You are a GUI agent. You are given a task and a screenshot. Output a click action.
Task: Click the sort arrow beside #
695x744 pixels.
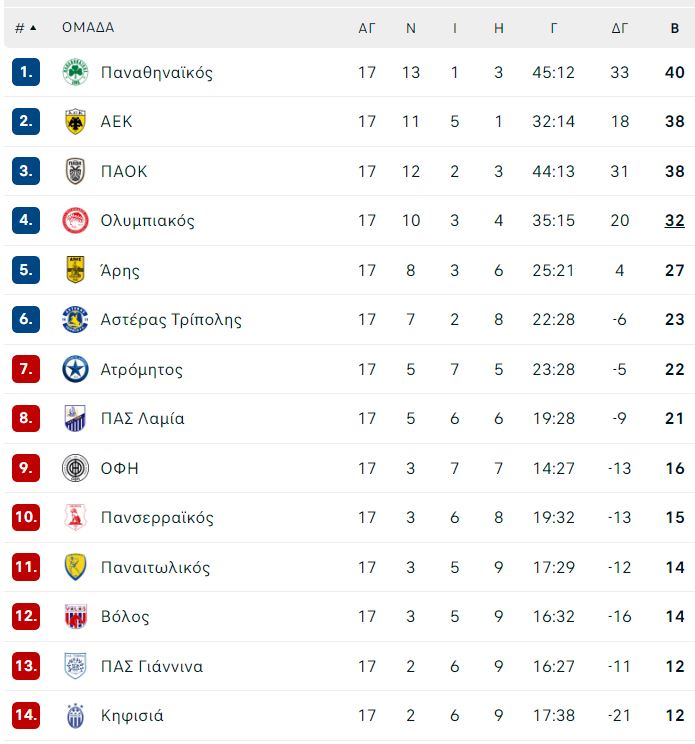(33, 28)
